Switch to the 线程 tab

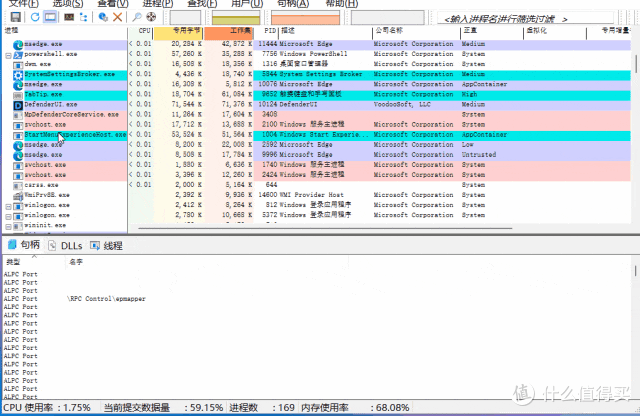pos(107,246)
